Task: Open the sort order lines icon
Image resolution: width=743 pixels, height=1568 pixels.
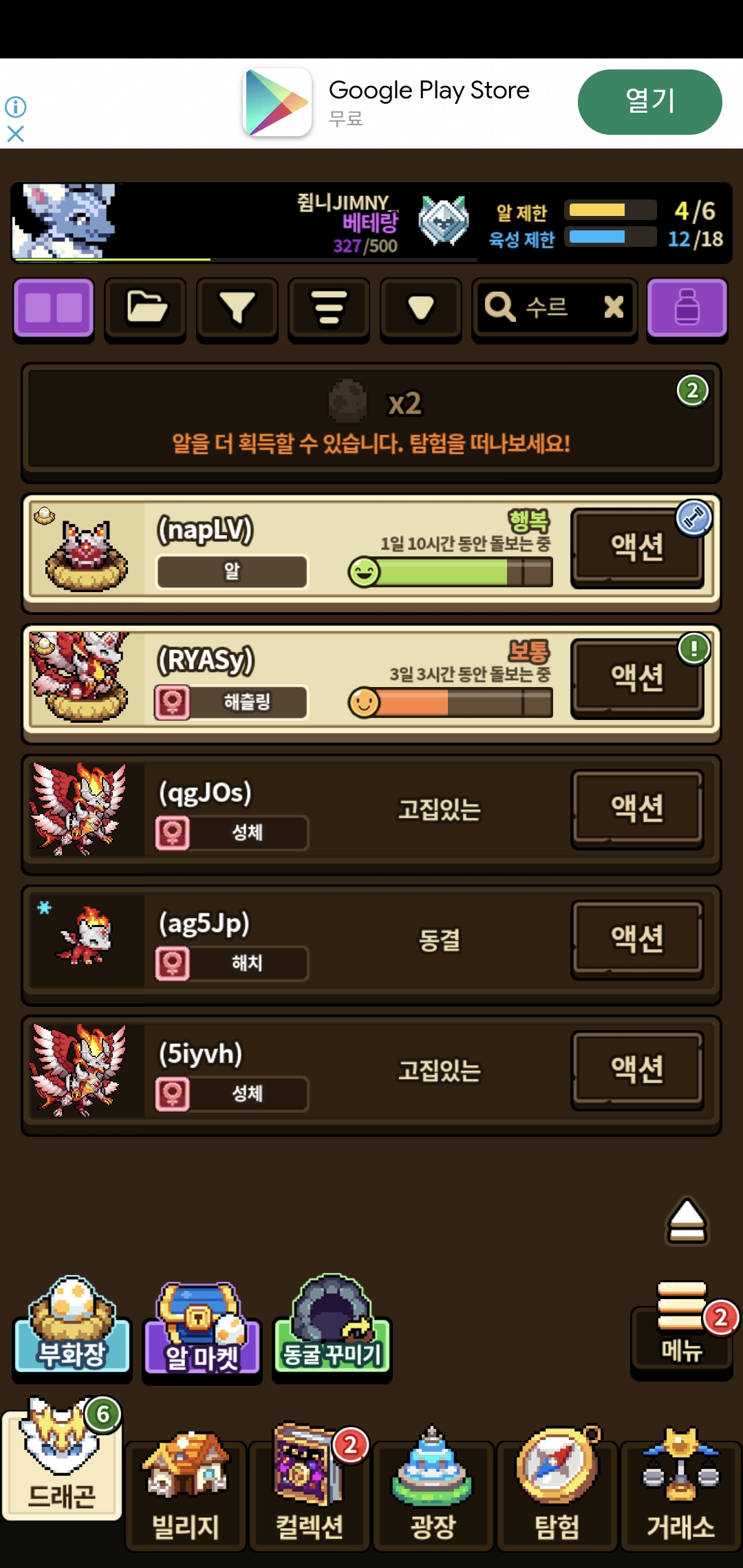Action: pos(329,308)
